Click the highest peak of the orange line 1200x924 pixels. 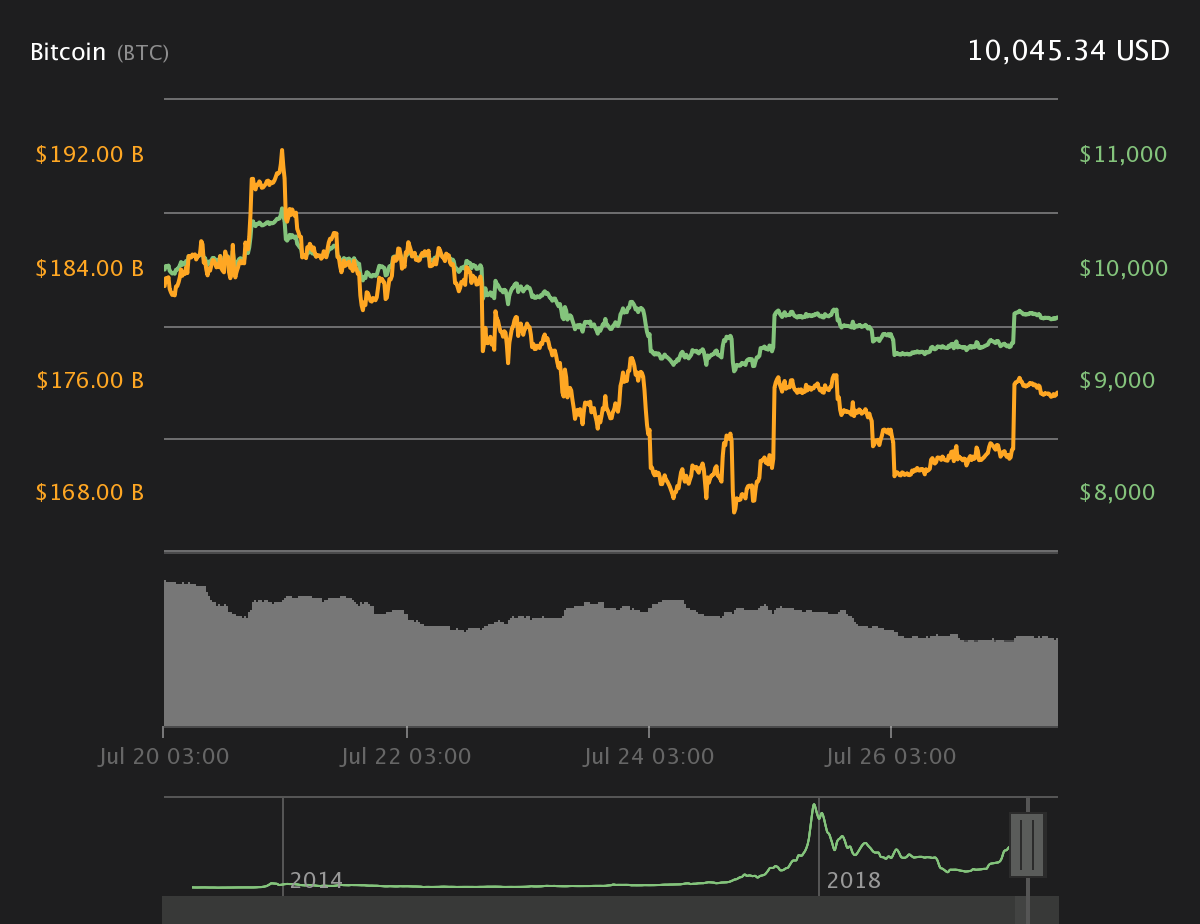pyautogui.click(x=282, y=151)
